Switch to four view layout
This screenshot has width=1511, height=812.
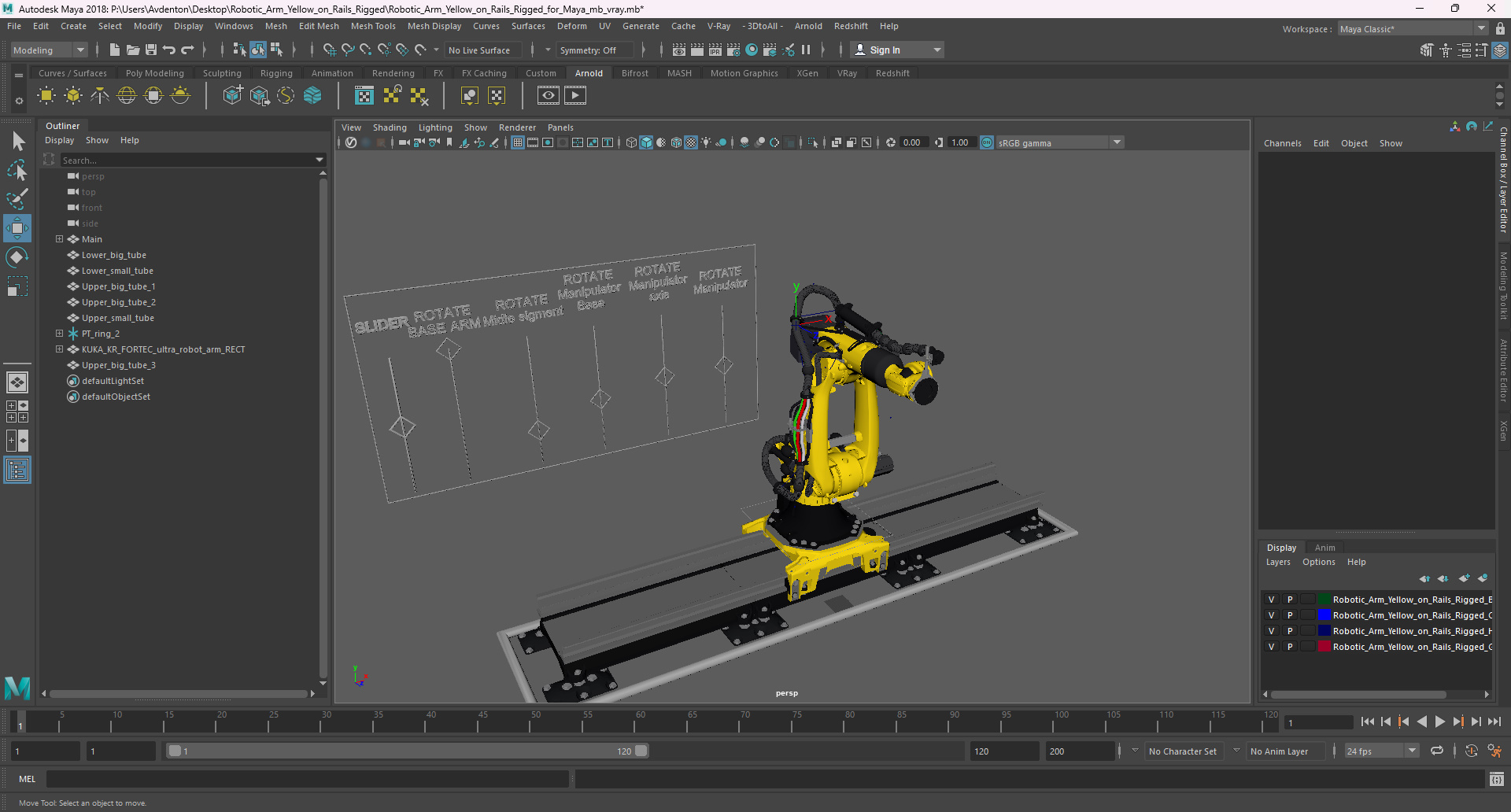click(17, 412)
